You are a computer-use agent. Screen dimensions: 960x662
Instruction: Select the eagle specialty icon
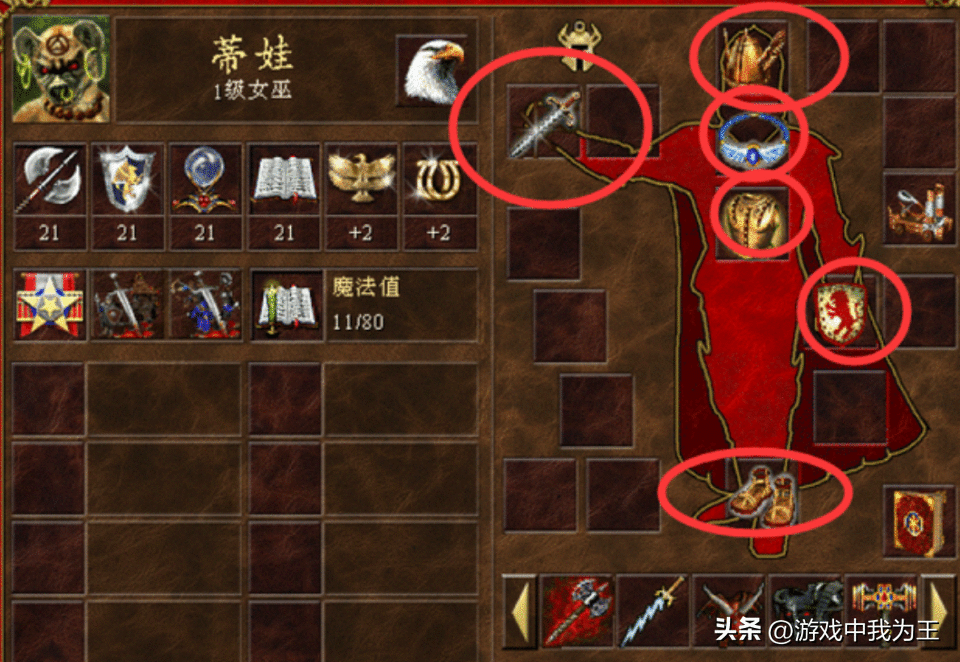click(433, 70)
